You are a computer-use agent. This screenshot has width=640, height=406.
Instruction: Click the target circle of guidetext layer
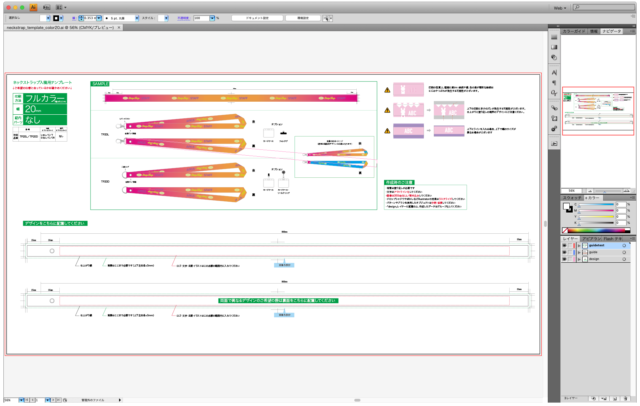(624, 246)
